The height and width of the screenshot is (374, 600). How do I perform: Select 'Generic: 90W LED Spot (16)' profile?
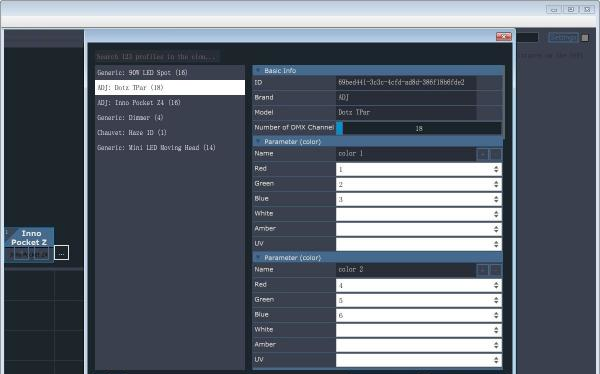click(x=170, y=72)
